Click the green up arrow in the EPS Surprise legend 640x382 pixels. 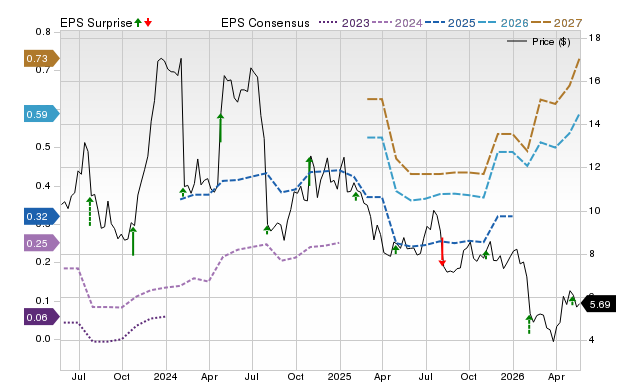(x=138, y=23)
